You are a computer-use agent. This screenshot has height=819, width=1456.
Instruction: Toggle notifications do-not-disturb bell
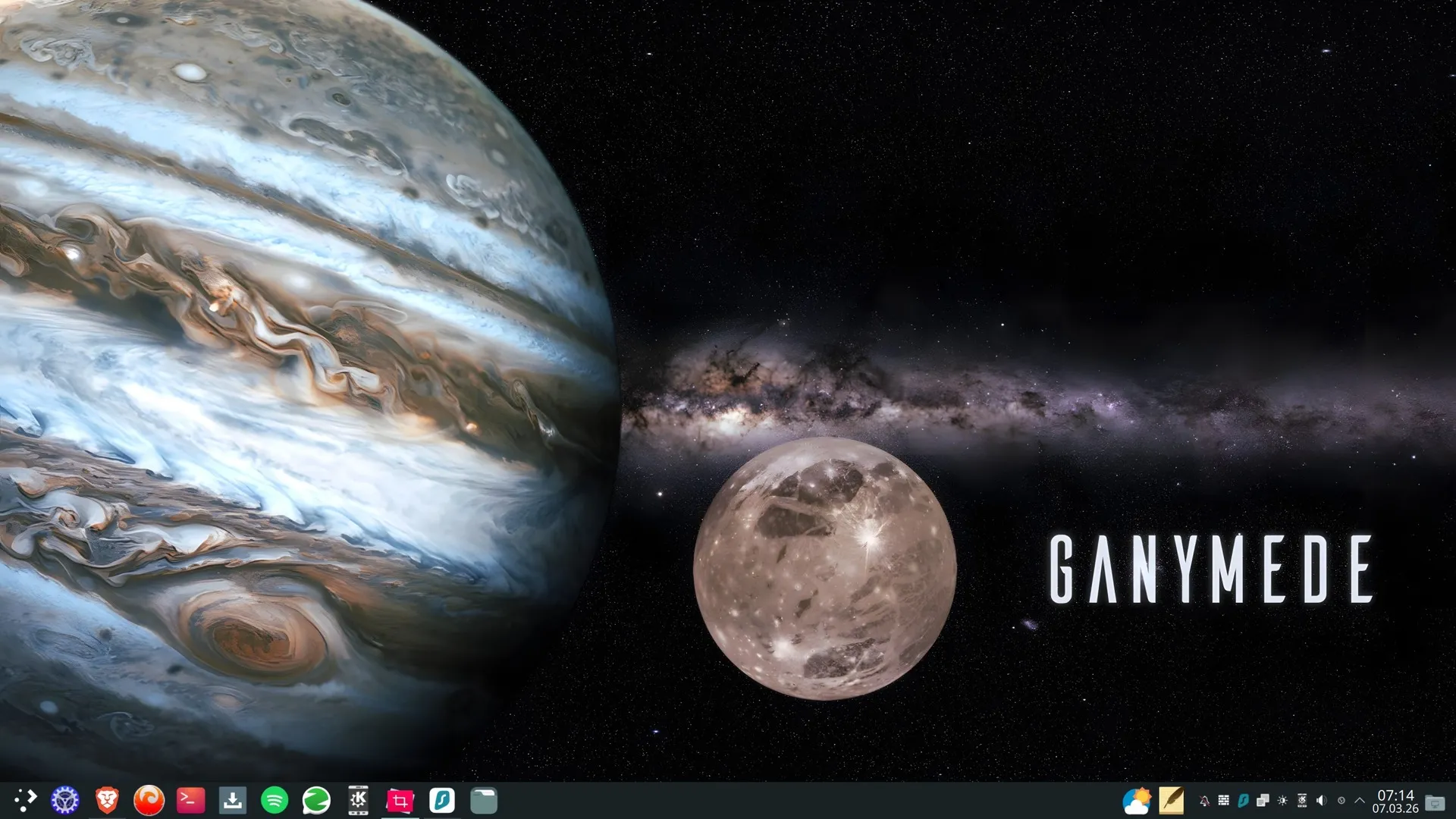pos(1204,801)
